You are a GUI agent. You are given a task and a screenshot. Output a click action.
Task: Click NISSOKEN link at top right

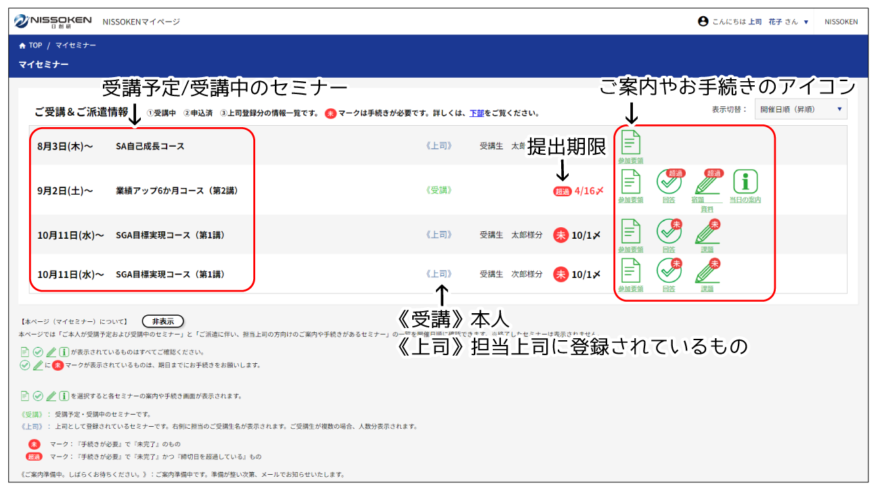pos(840,21)
